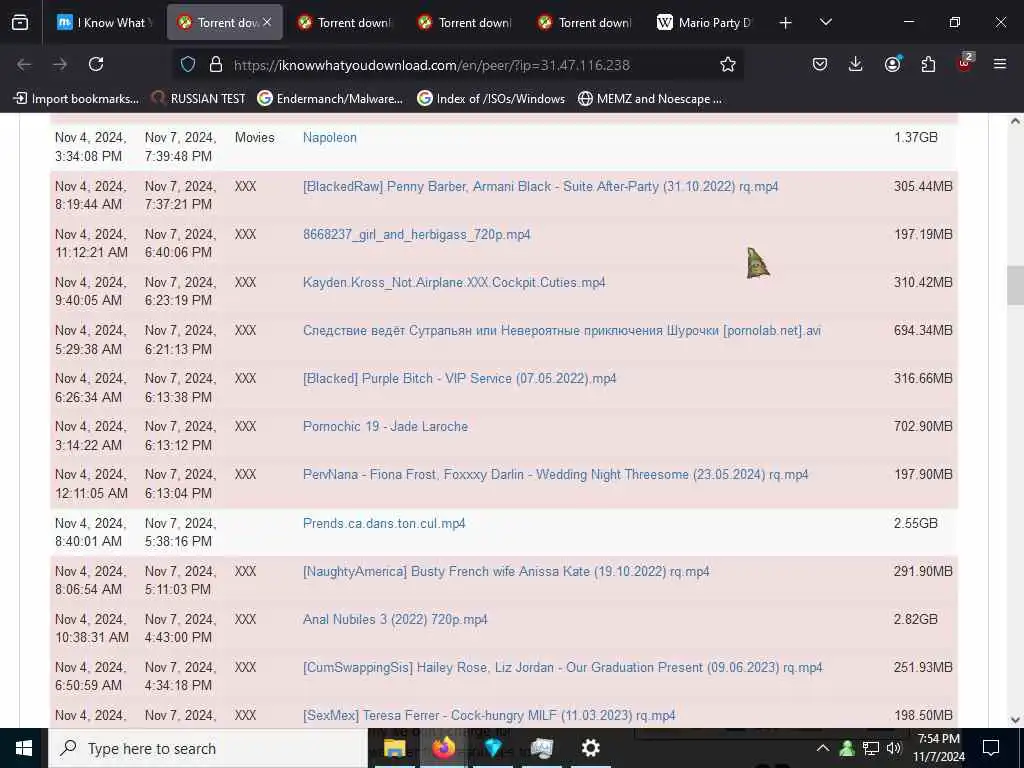Select the 2.55GB size cell
Viewport: 1024px width, 768px height.
(x=916, y=524)
